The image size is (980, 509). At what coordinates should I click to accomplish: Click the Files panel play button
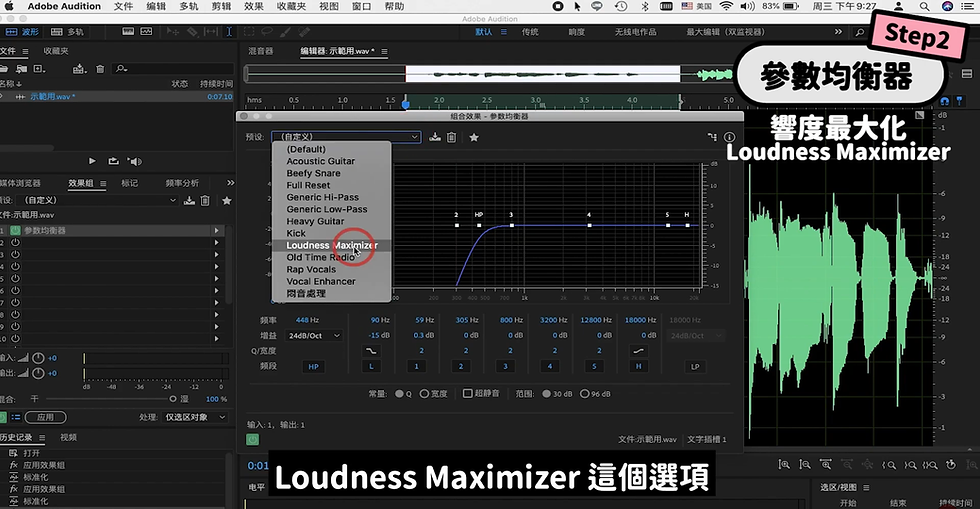point(92,161)
